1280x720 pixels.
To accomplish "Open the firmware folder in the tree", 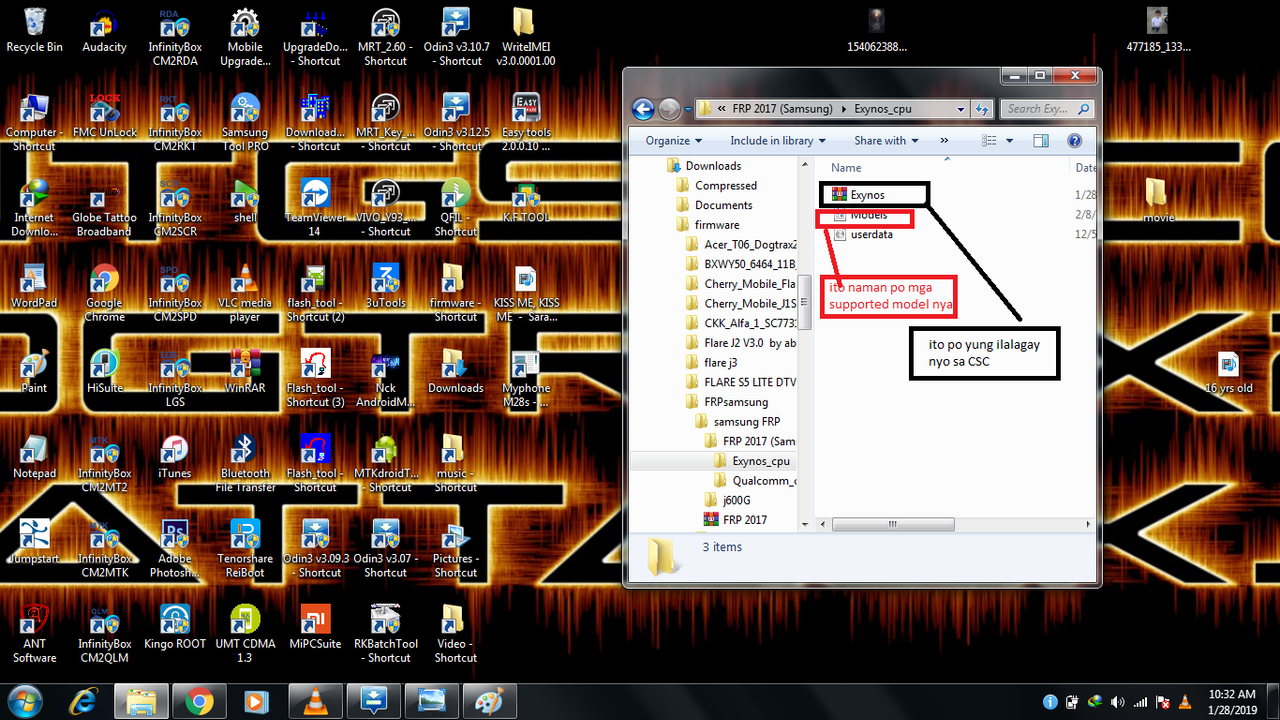I will point(708,225).
